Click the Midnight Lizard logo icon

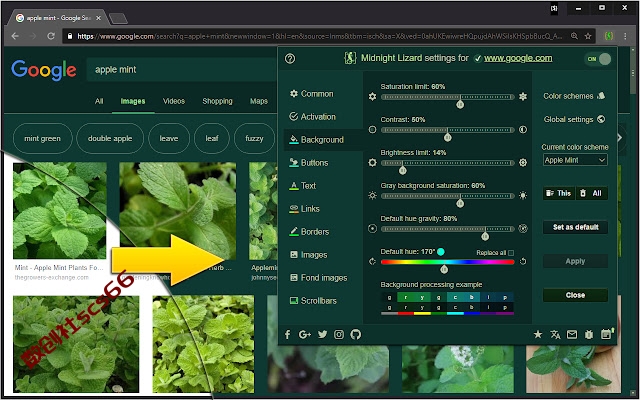[350, 58]
